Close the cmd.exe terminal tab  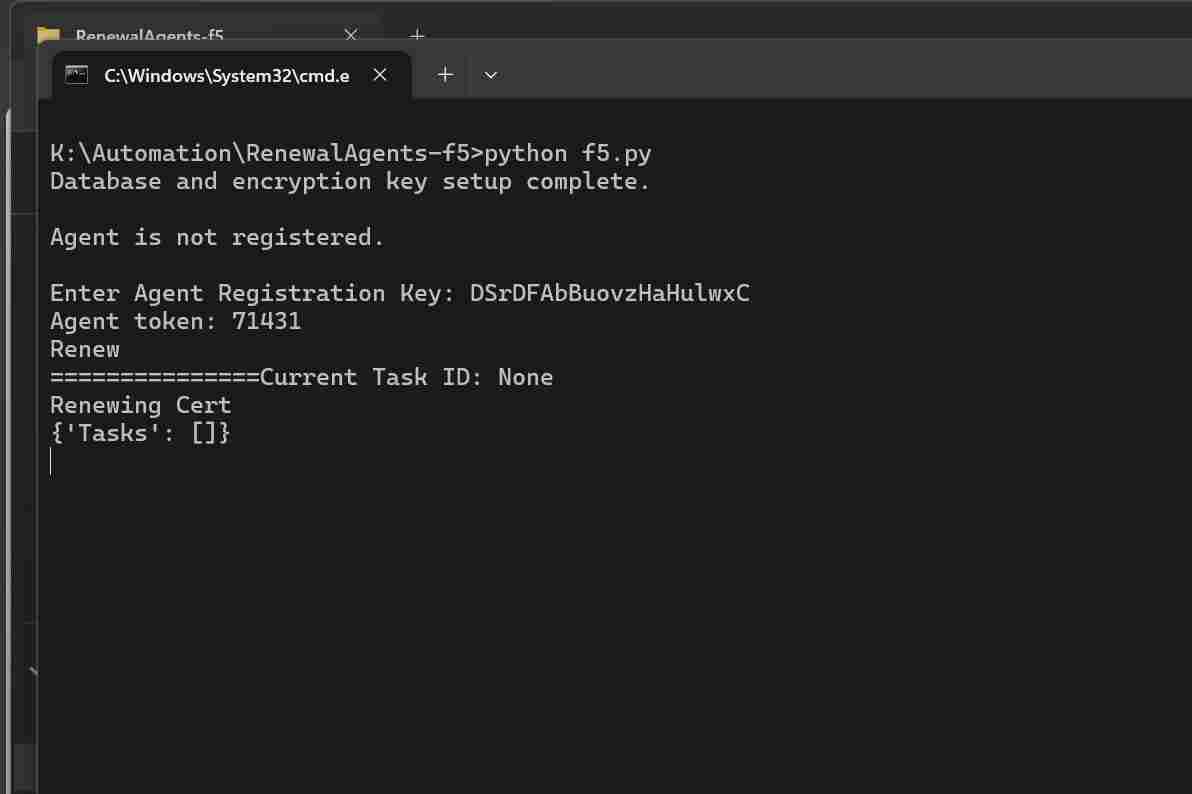(380, 75)
